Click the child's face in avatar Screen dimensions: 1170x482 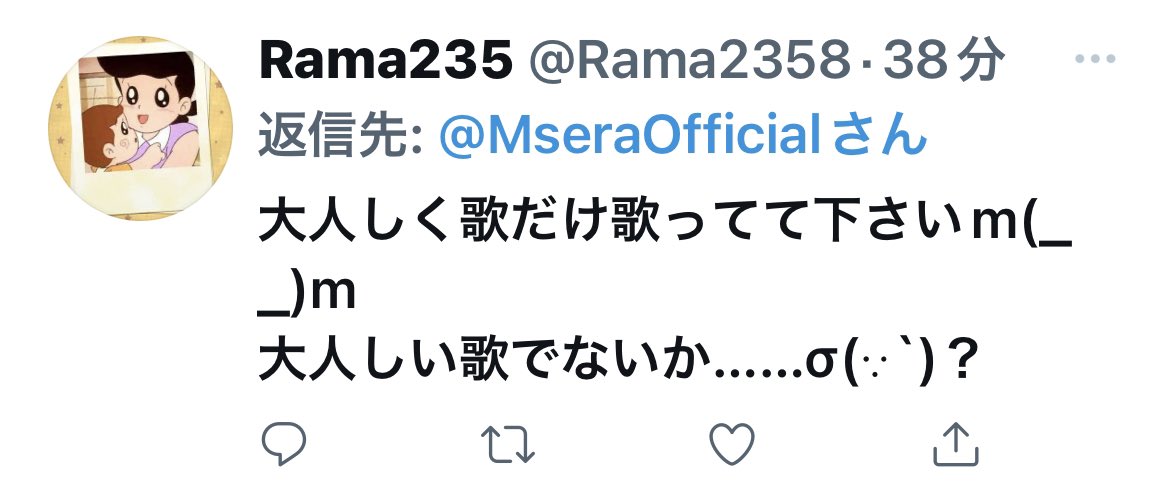[x=112, y=138]
